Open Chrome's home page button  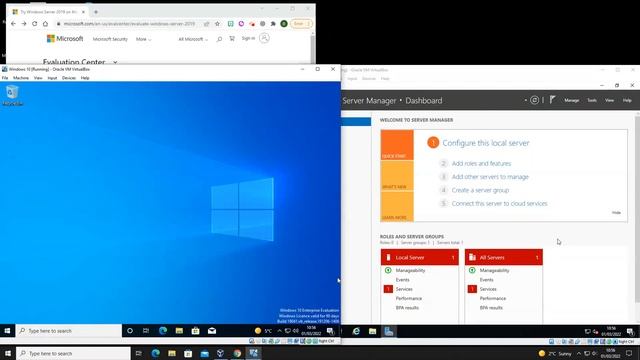pos(45,24)
